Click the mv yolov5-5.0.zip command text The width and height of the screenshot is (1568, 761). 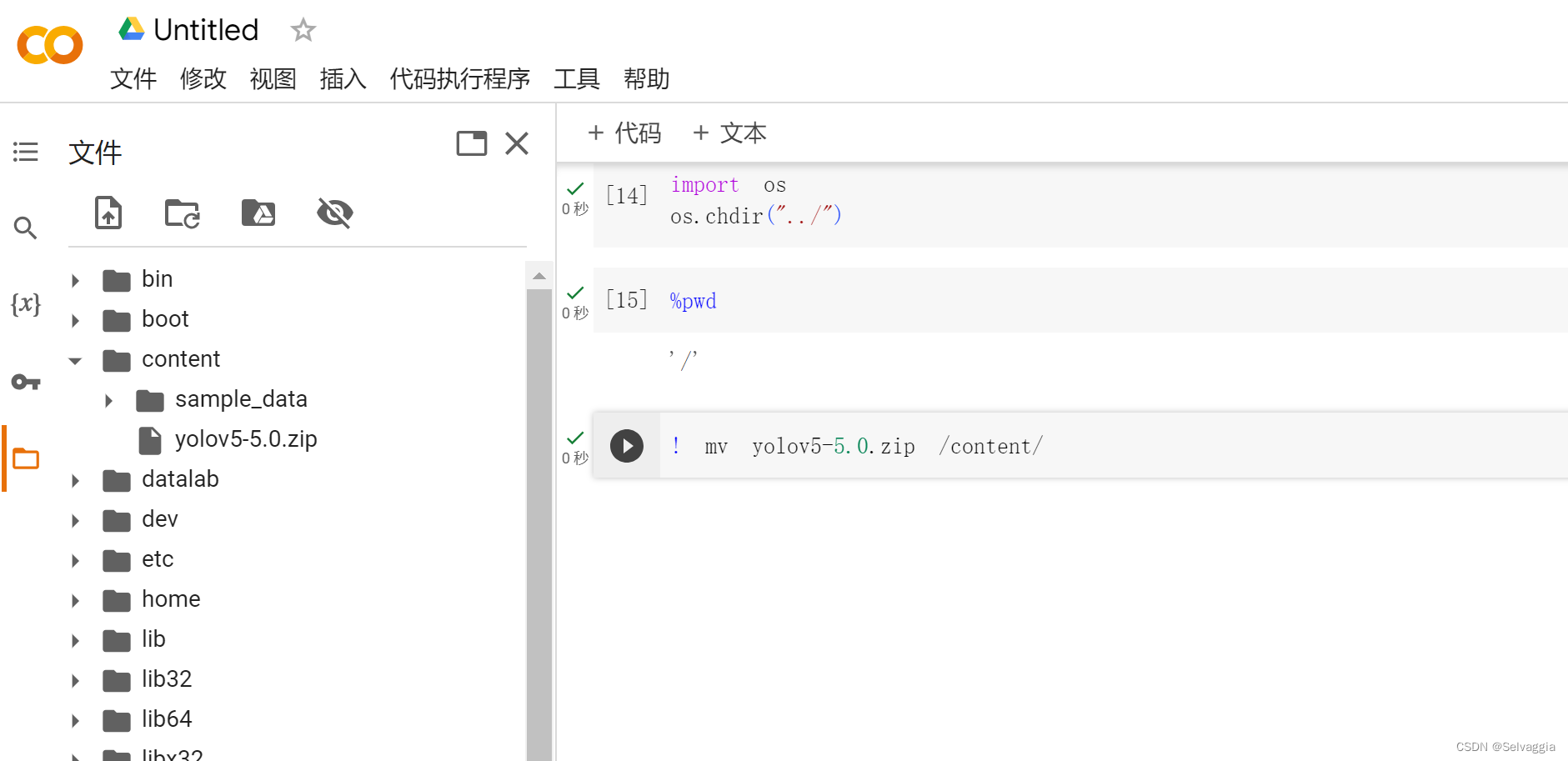[x=857, y=447]
